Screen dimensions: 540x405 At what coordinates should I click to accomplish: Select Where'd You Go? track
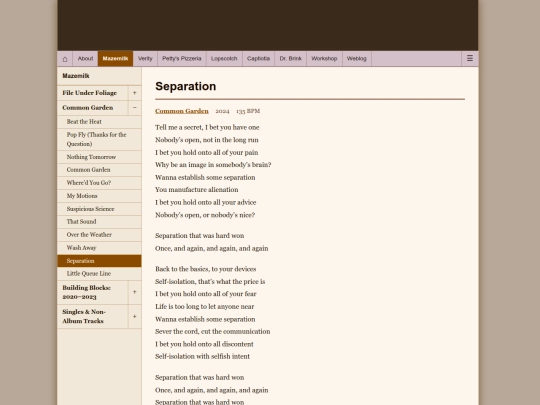[99, 183]
